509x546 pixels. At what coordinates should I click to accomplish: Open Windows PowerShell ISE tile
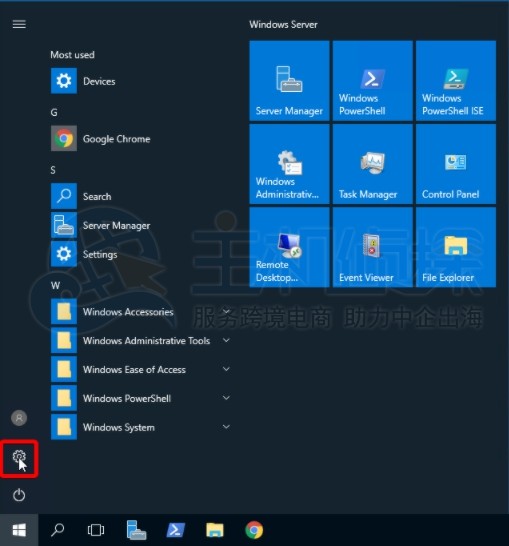click(456, 81)
